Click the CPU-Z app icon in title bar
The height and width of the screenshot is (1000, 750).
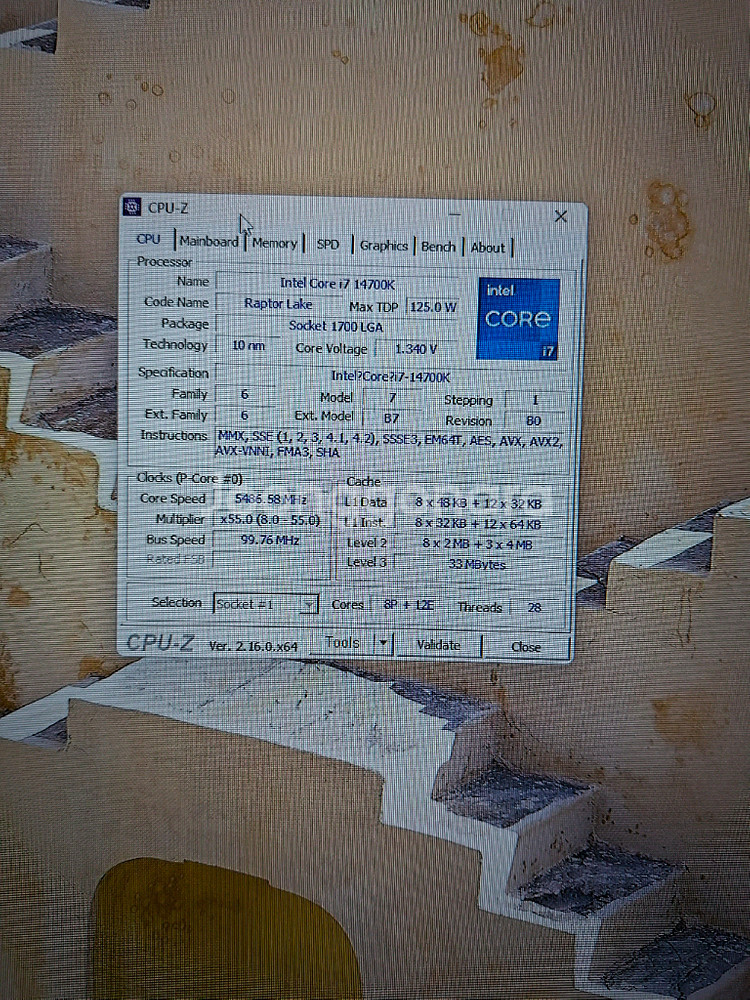pos(132,207)
